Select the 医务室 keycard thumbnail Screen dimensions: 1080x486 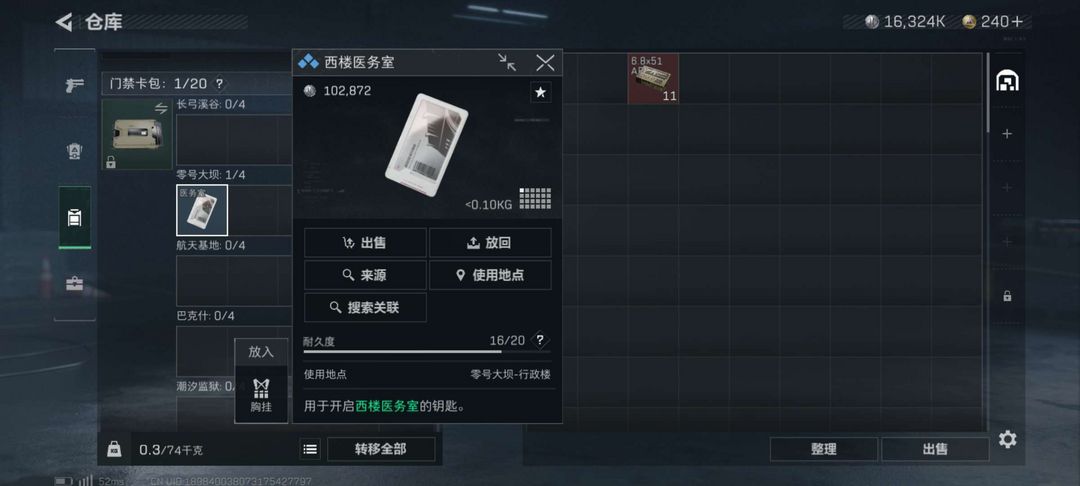pyautogui.click(x=202, y=210)
